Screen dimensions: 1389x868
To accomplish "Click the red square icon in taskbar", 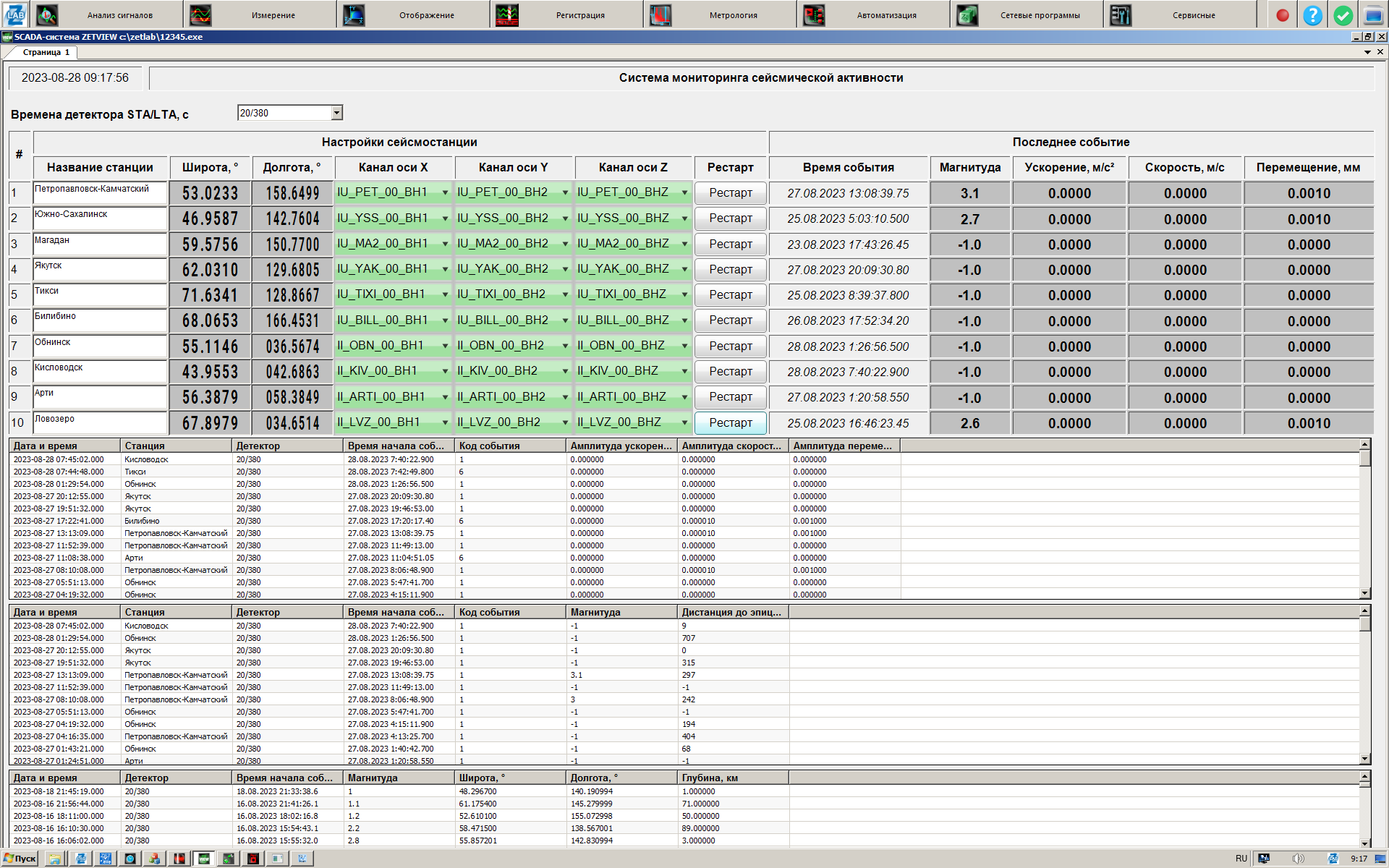I will pyautogui.click(x=253, y=859).
